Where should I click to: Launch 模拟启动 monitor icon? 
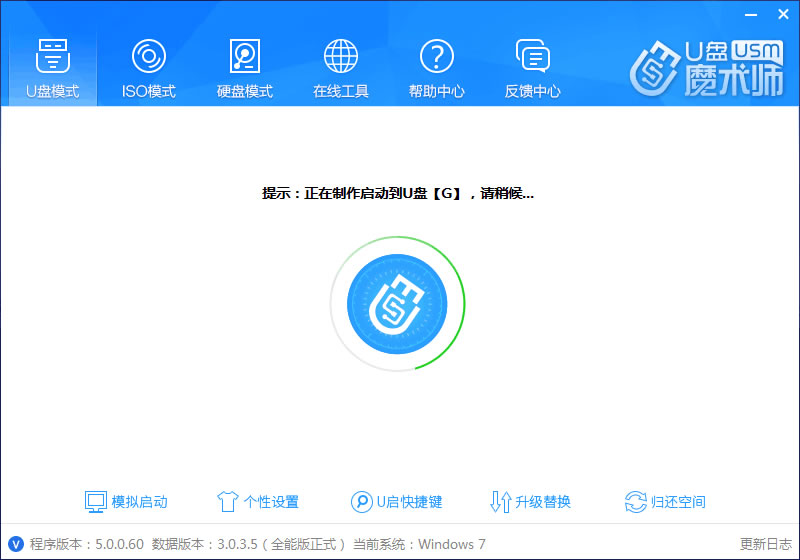[x=96, y=501]
